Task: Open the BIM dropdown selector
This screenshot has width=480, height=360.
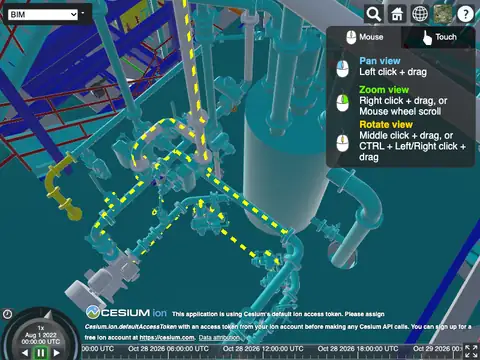Action: pyautogui.click(x=43, y=14)
